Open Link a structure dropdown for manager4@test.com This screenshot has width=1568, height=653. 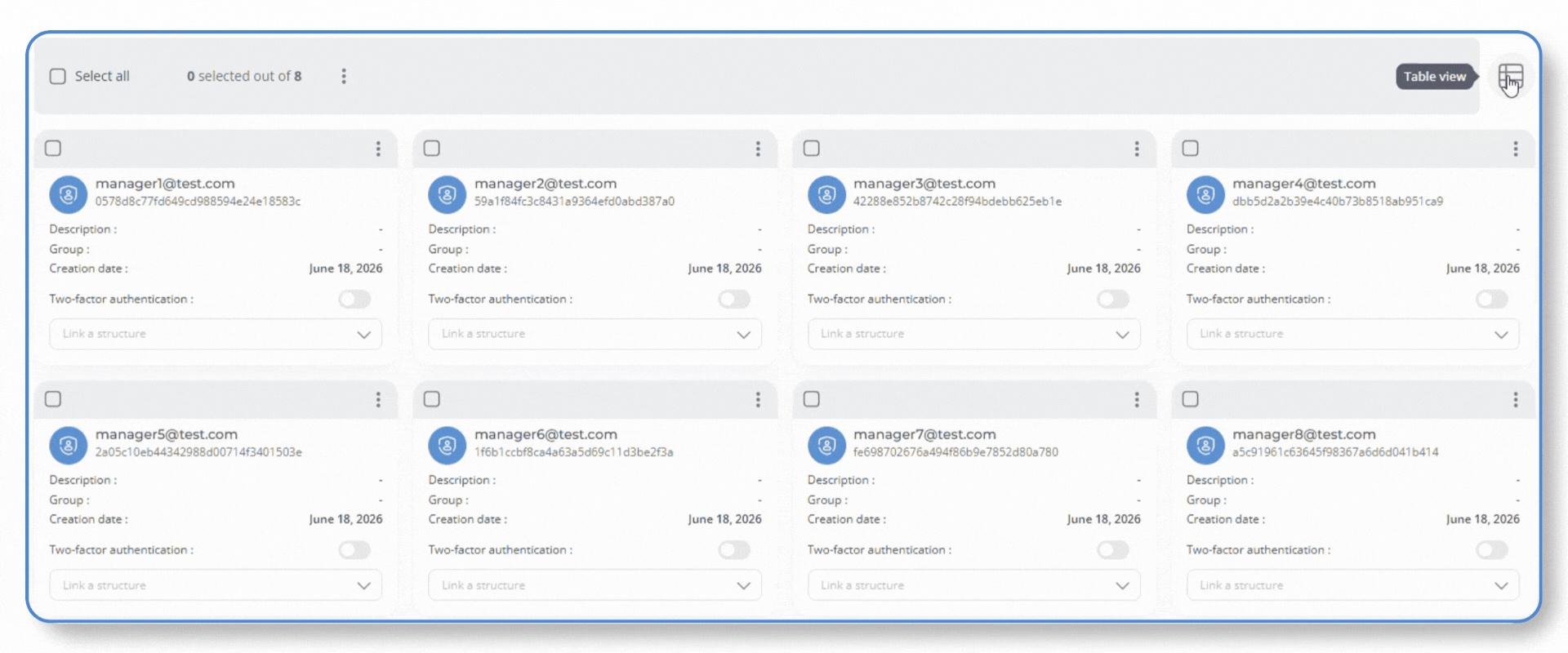[1353, 334]
